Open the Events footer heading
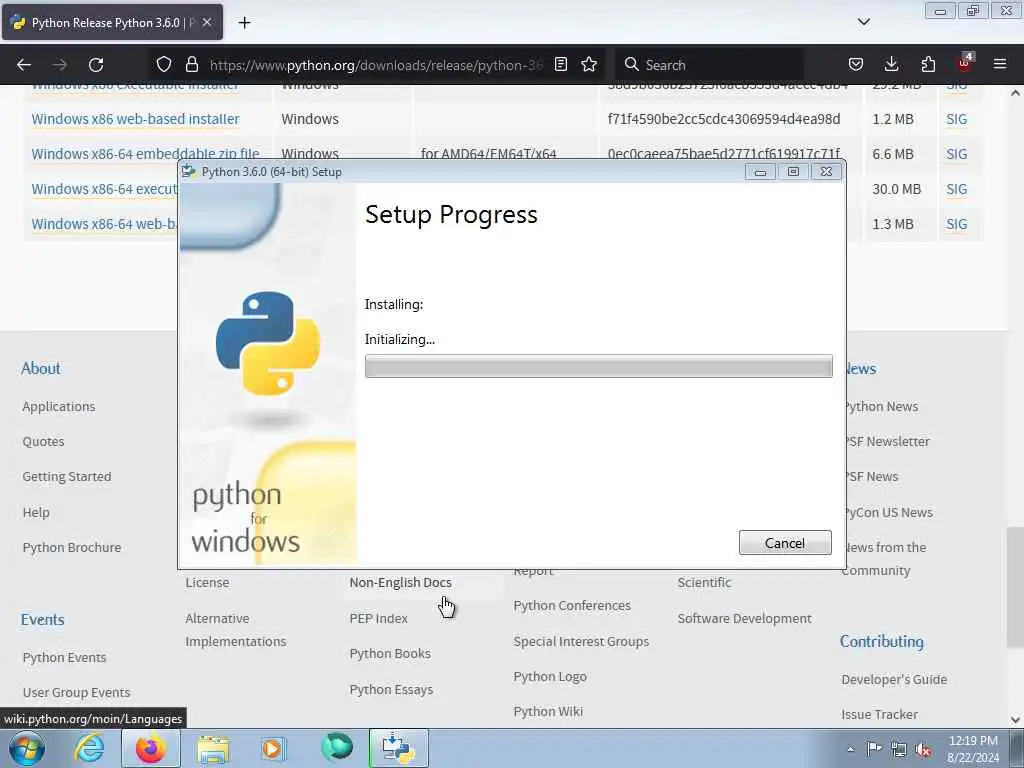This screenshot has height=768, width=1024. (42, 619)
